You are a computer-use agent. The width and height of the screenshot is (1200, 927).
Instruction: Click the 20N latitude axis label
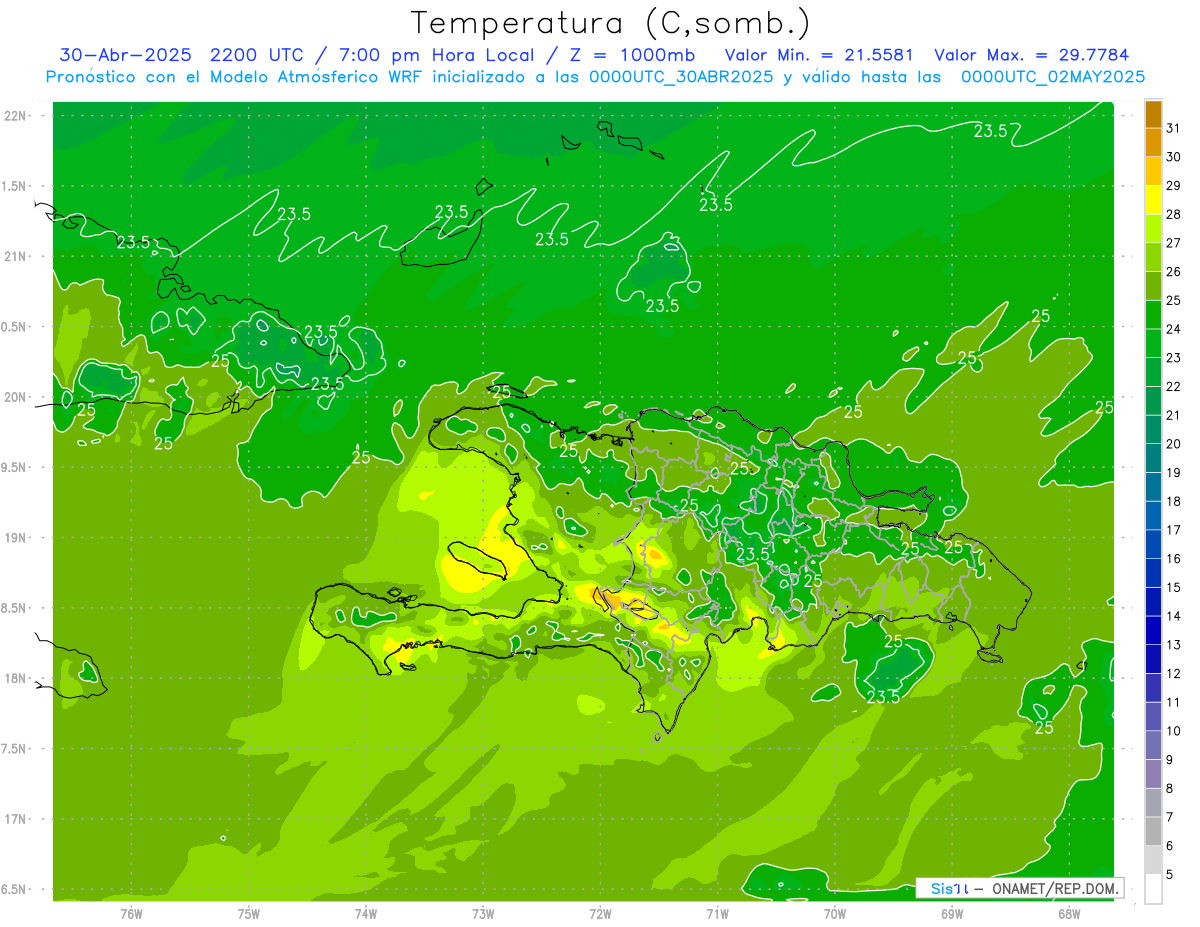17,397
